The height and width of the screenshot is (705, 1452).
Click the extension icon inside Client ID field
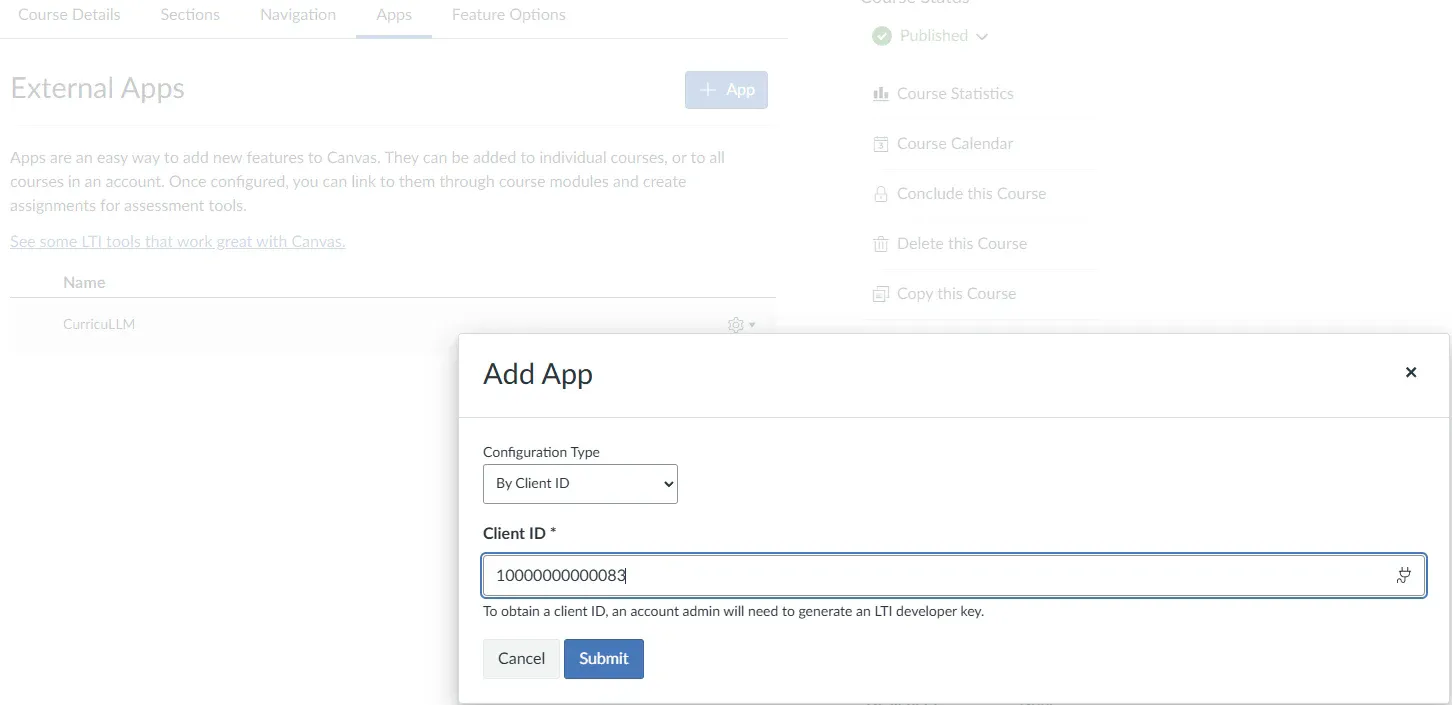(1403, 575)
